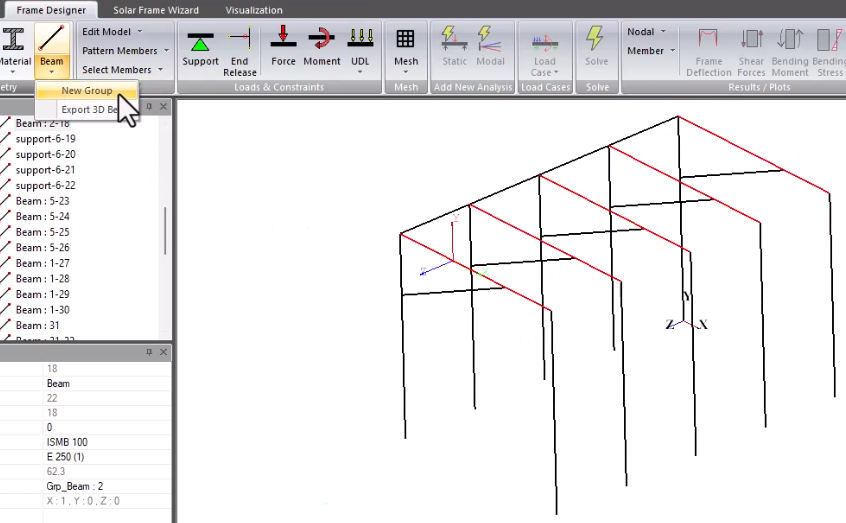Choose New Group from Beam menu

click(86, 91)
